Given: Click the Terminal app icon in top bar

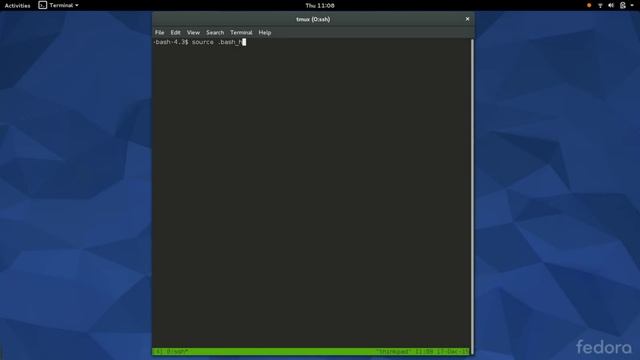Looking at the screenshot, I should click(x=42, y=5).
